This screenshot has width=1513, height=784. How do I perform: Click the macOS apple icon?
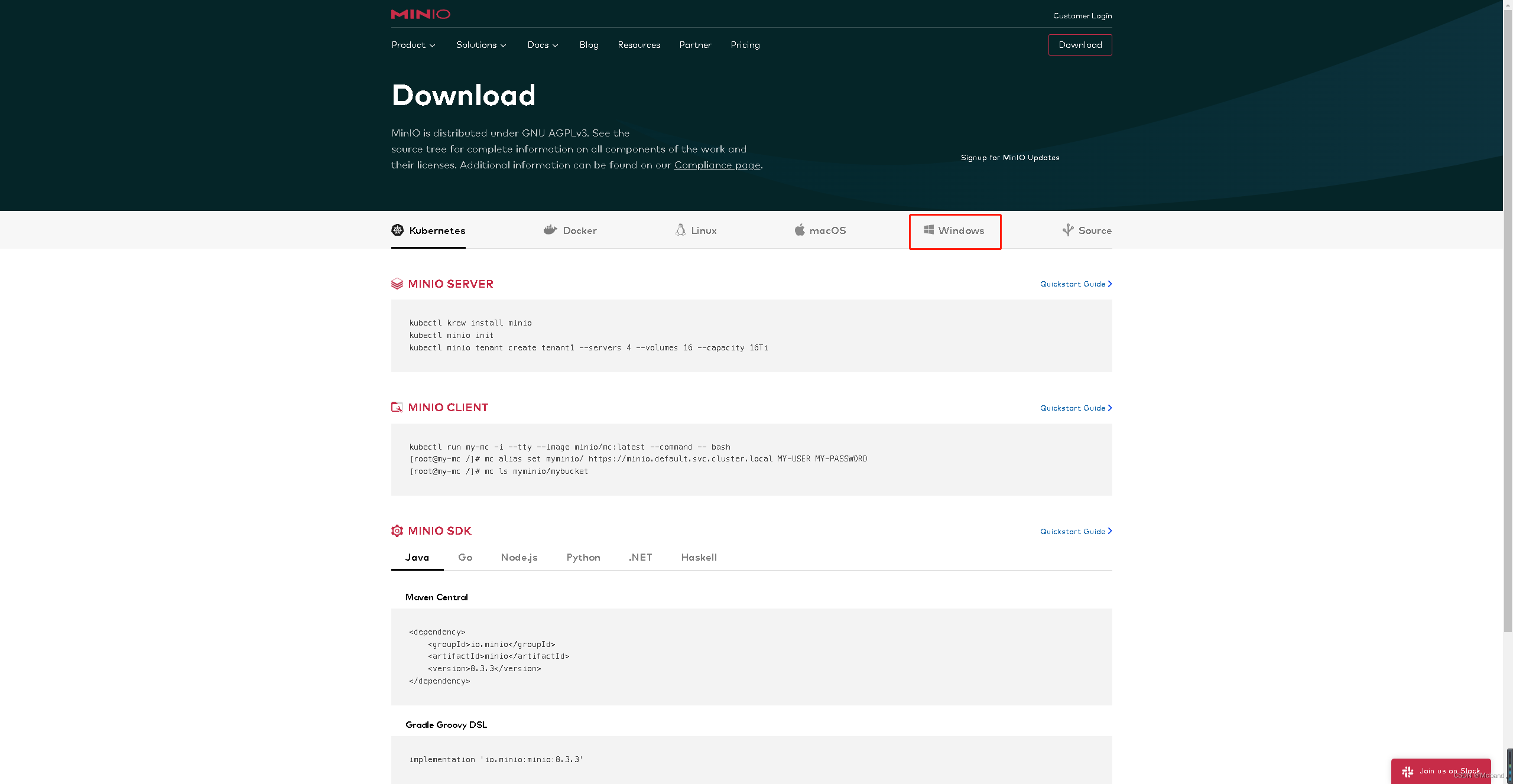click(799, 230)
